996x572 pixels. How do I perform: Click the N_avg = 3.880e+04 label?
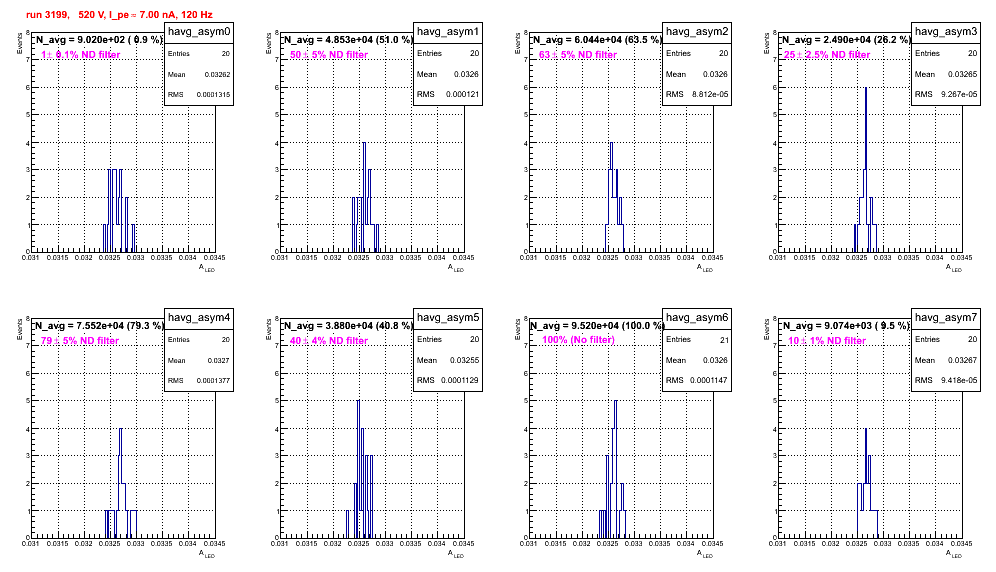tap(348, 325)
